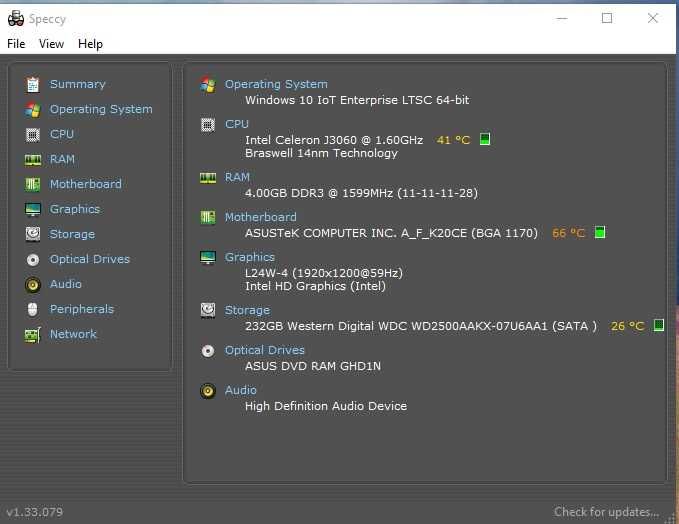Click the Motherboard icon in sidebar
The width and height of the screenshot is (679, 524).
pyautogui.click(x=33, y=184)
